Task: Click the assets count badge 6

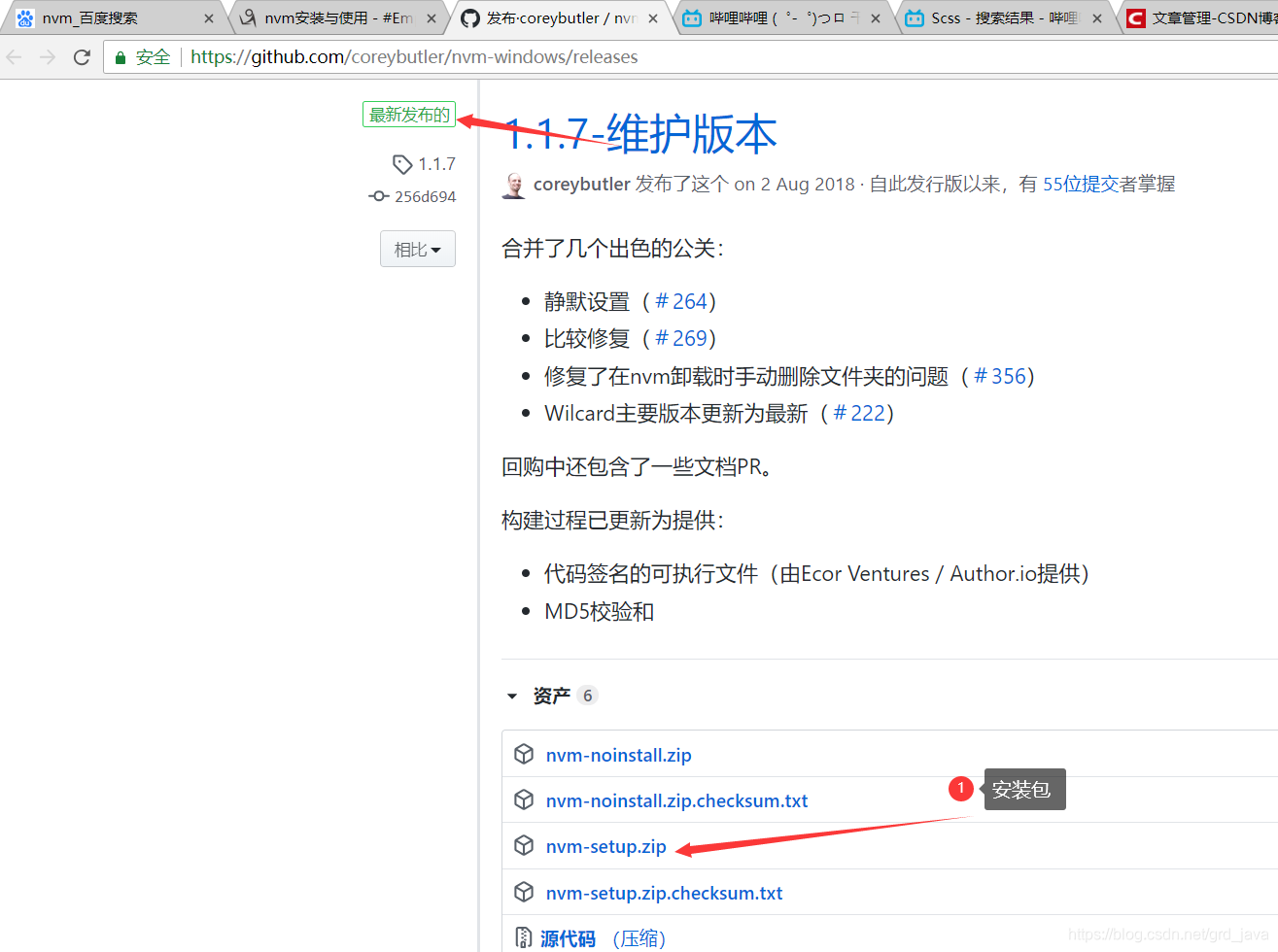Action: [587, 696]
